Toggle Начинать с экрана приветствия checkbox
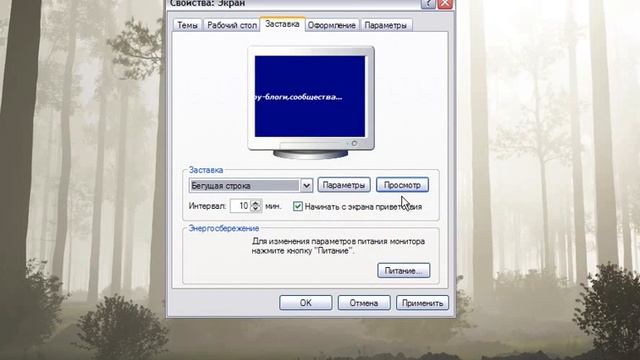Screen dimensions: 640x360 click(x=298, y=207)
